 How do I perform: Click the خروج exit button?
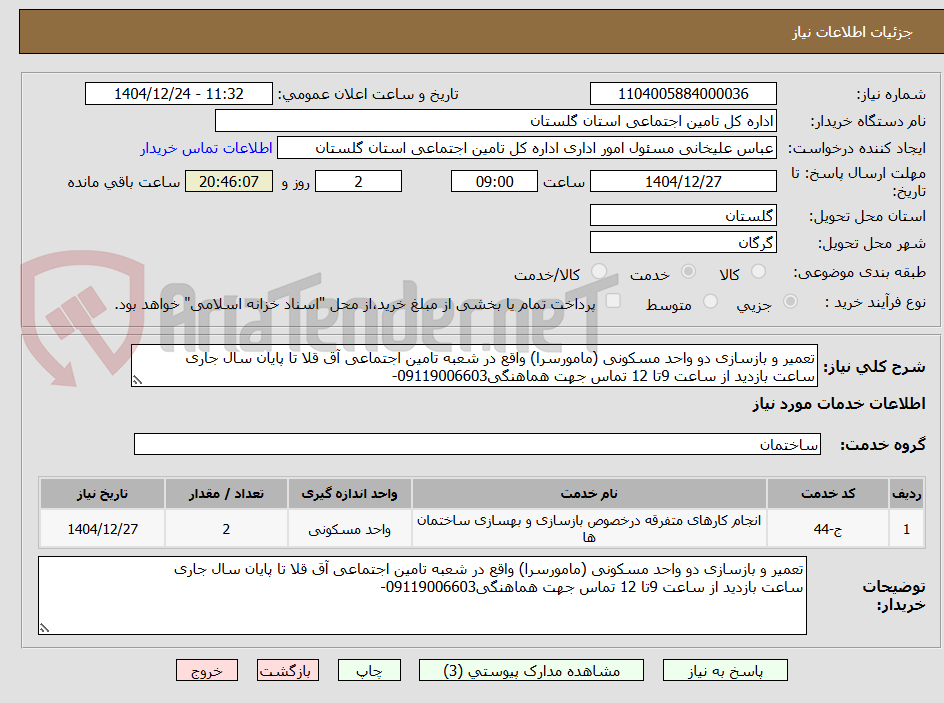206,670
